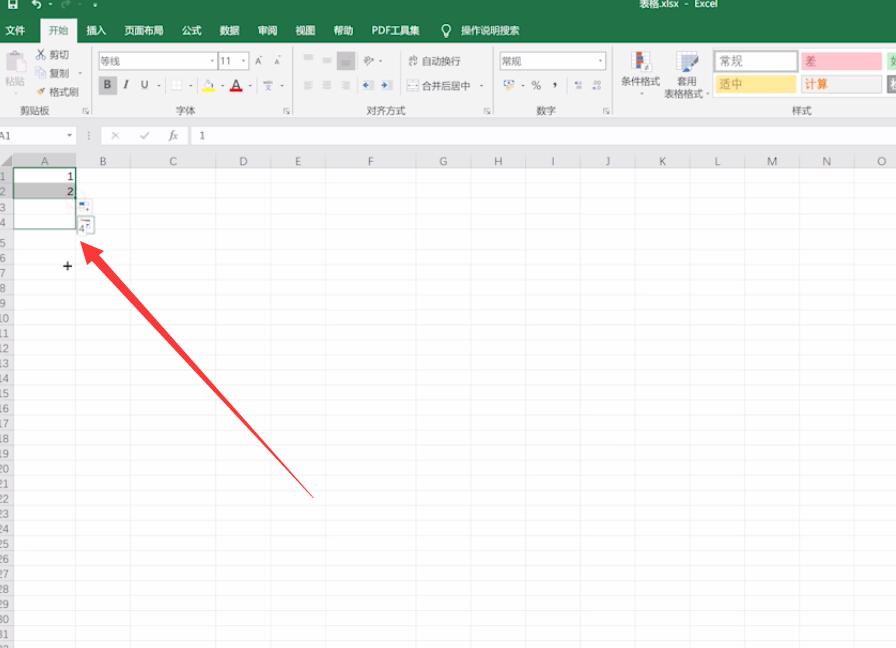Screen dimensions: 896x648
Task: Open the 等线 font name dropdown
Action: point(212,61)
